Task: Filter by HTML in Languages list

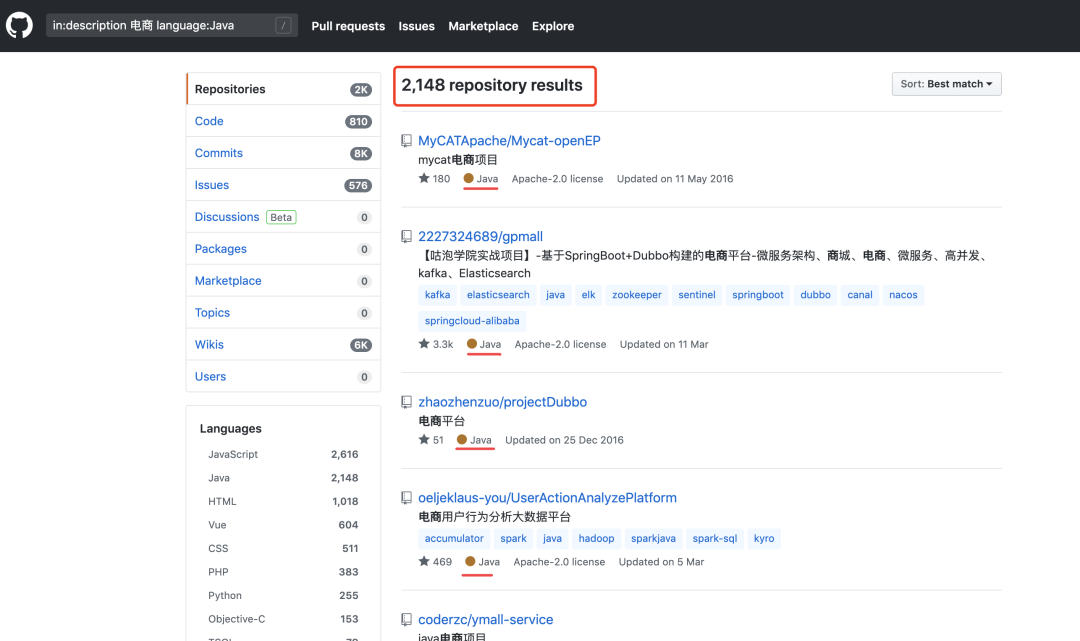Action: coord(283,501)
